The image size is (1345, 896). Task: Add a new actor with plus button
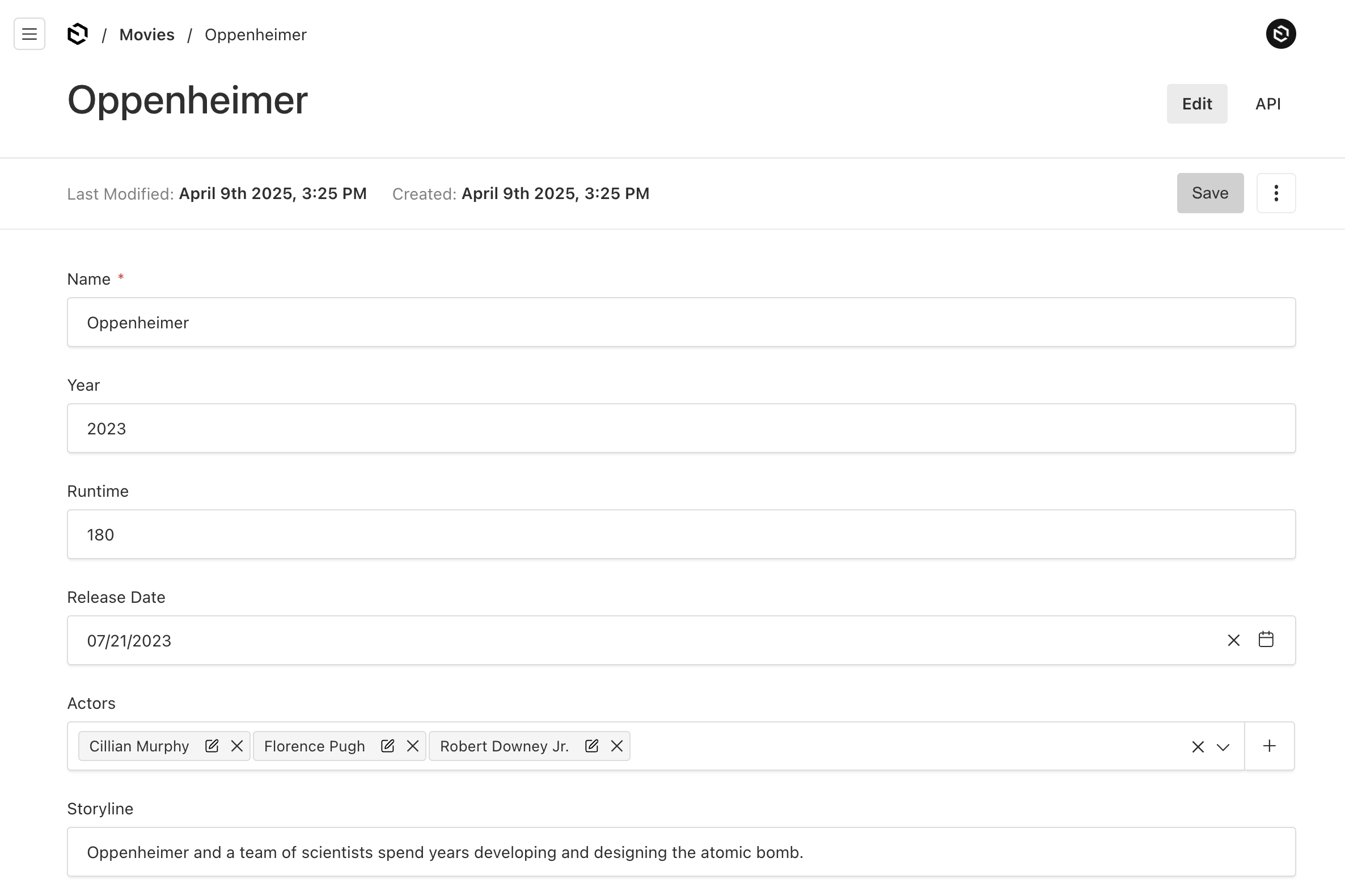click(x=1269, y=746)
